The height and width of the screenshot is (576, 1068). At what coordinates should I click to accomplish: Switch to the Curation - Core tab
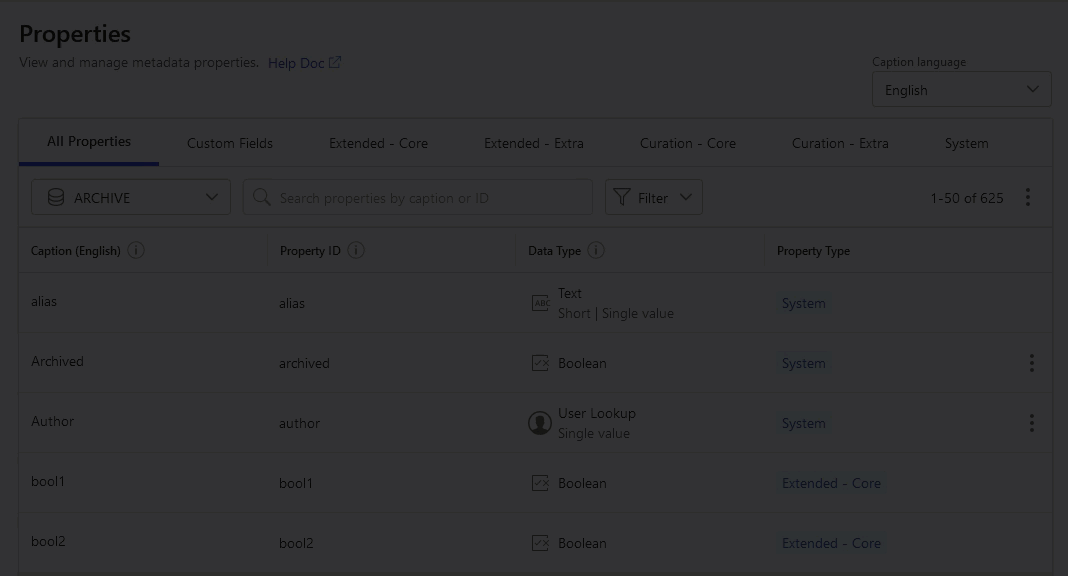click(687, 143)
